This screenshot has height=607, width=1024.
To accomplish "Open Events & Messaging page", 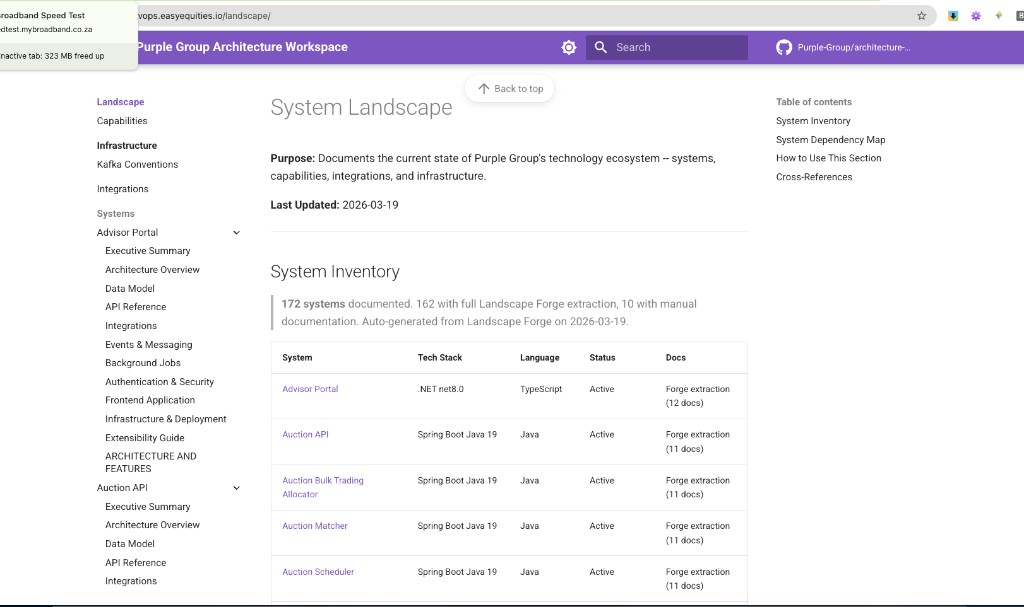I will tap(149, 345).
